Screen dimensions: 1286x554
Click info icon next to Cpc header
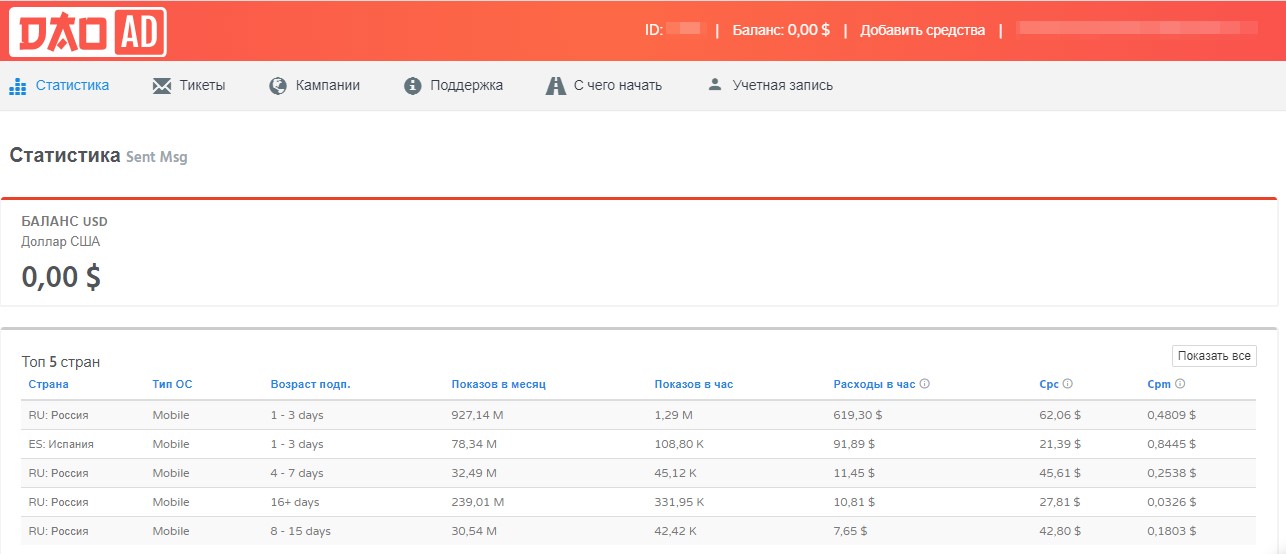click(x=1068, y=384)
